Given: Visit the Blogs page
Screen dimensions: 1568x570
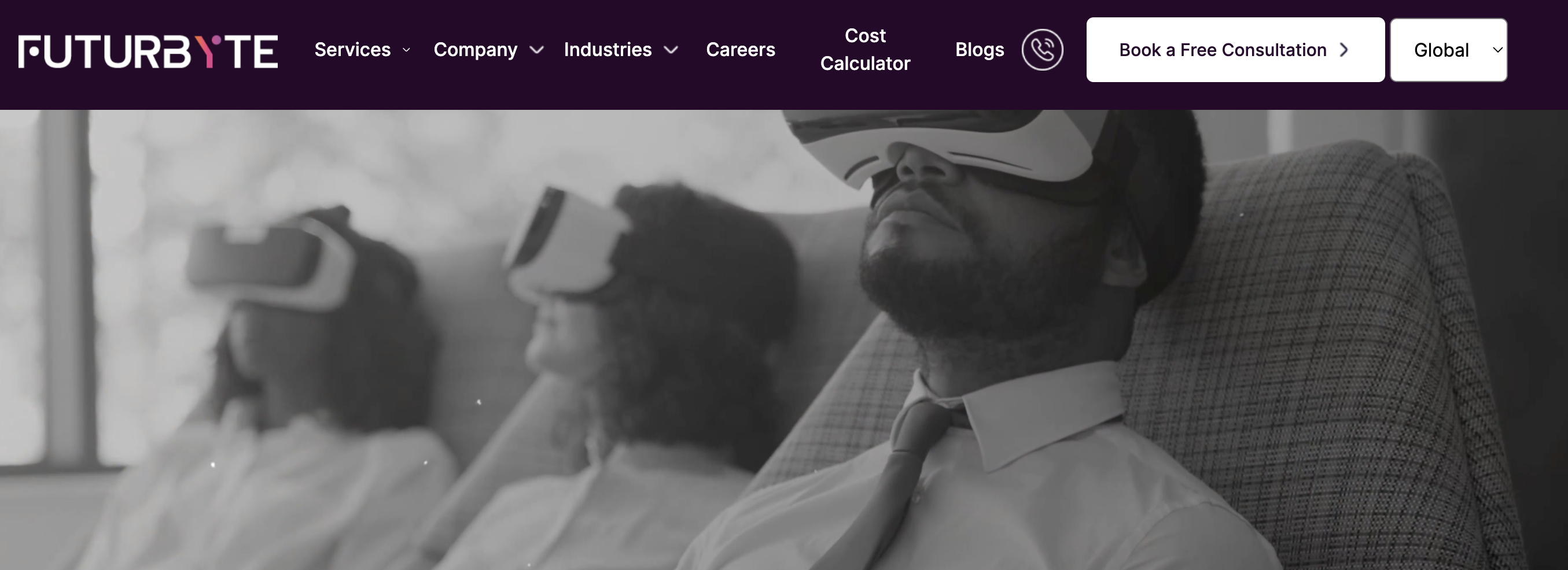Looking at the screenshot, I should pos(980,50).
